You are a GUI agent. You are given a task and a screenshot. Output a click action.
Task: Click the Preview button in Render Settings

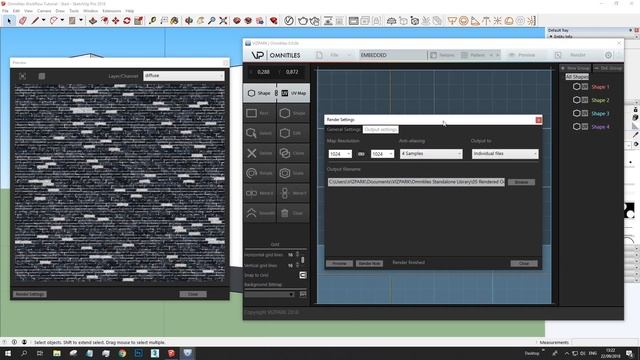pos(339,264)
